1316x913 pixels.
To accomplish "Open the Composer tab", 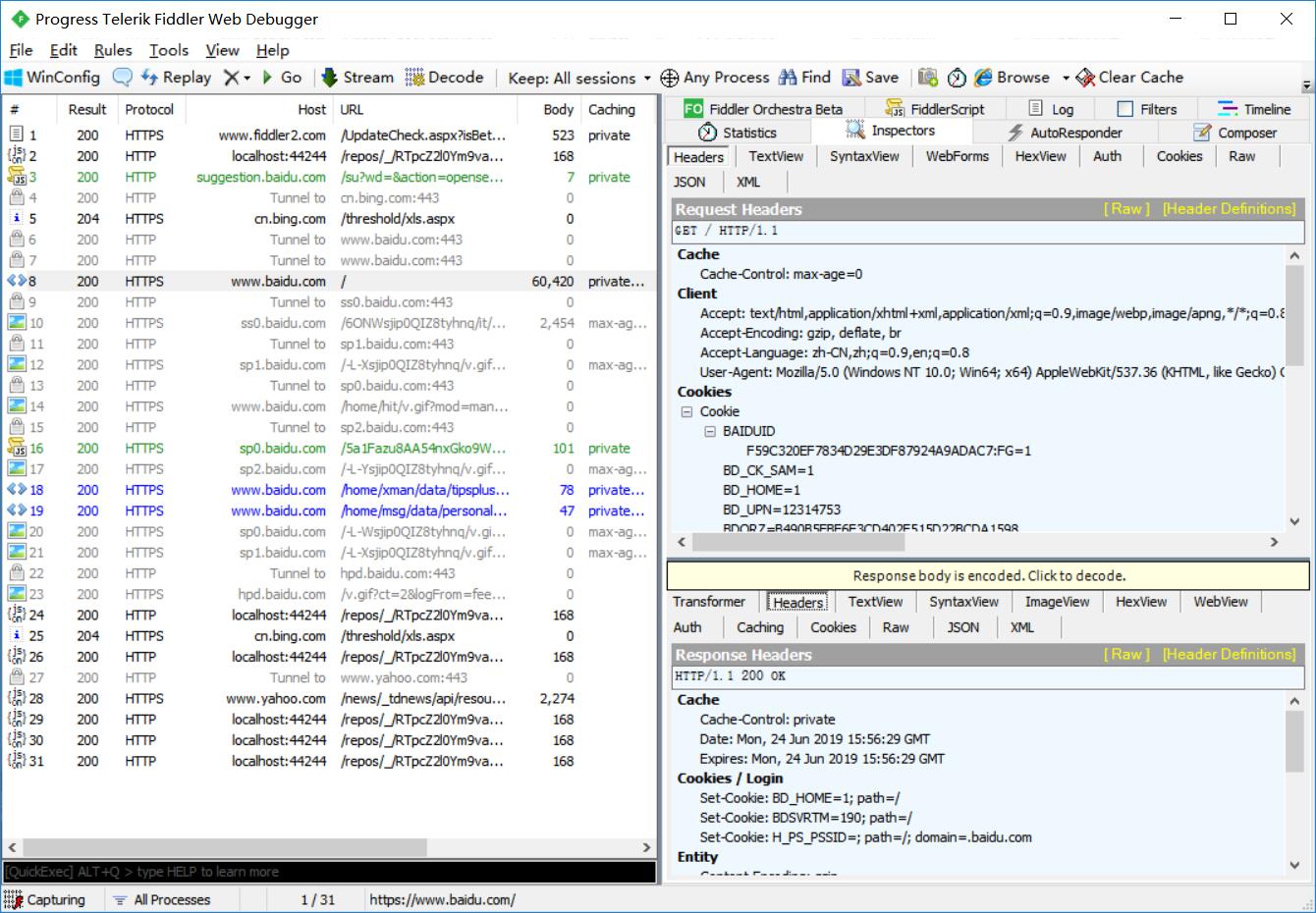I will click(x=1234, y=133).
